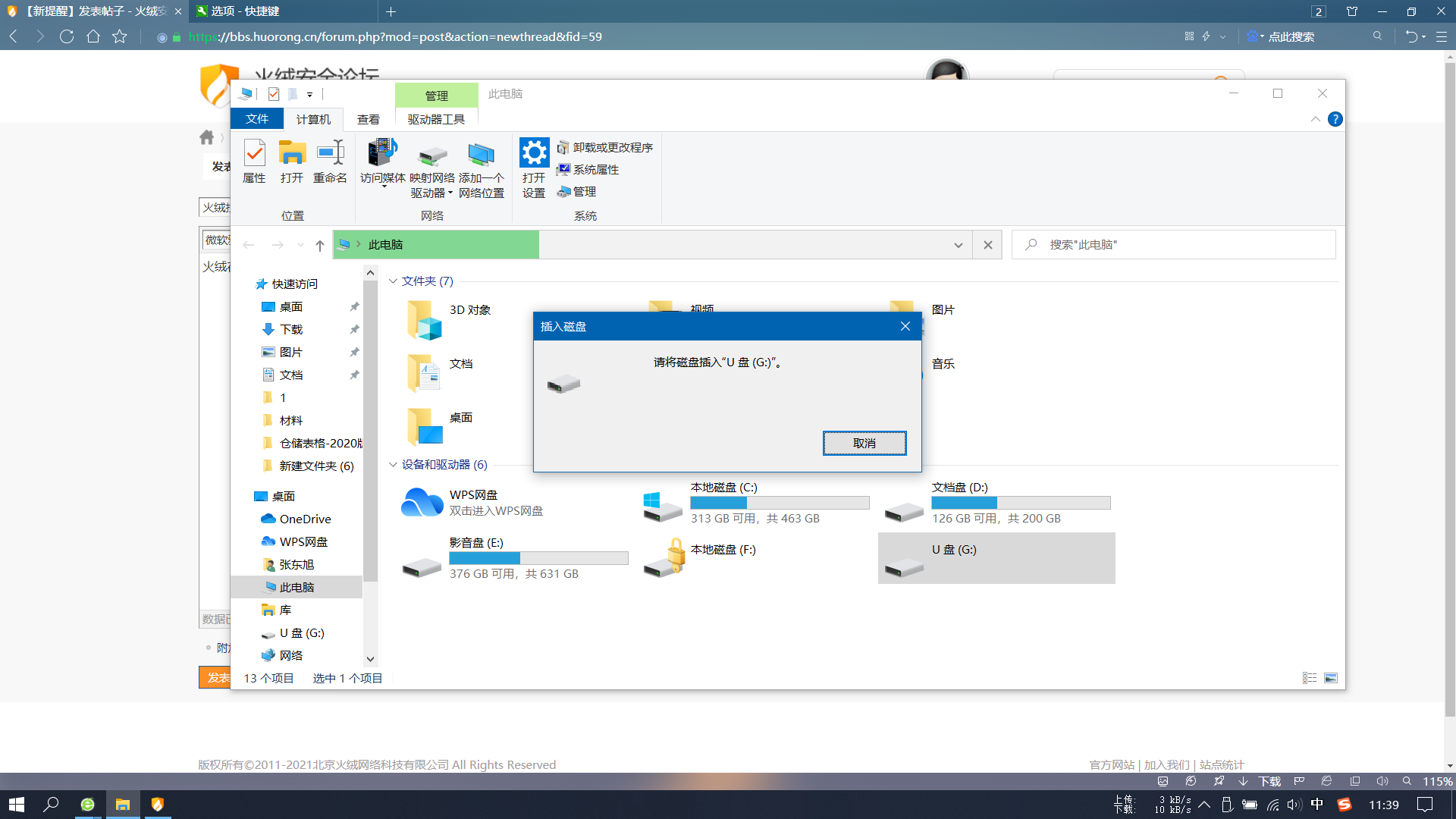Click the checkmark in Quick Access Toolbar
The height and width of the screenshot is (819, 1456).
coord(274,94)
